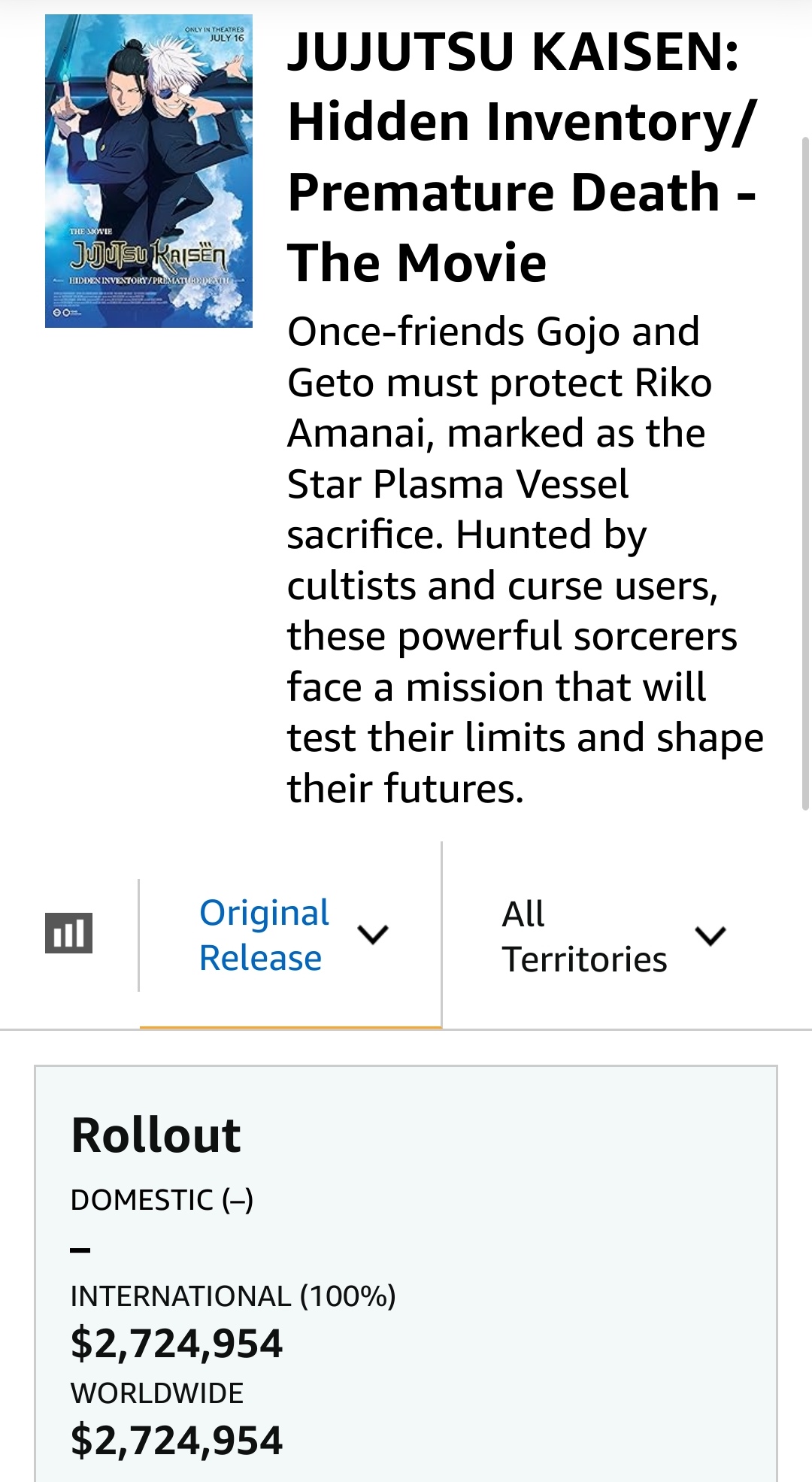Click the Hidden Inventory subtitle on poster
The image size is (812, 1482).
point(150,280)
